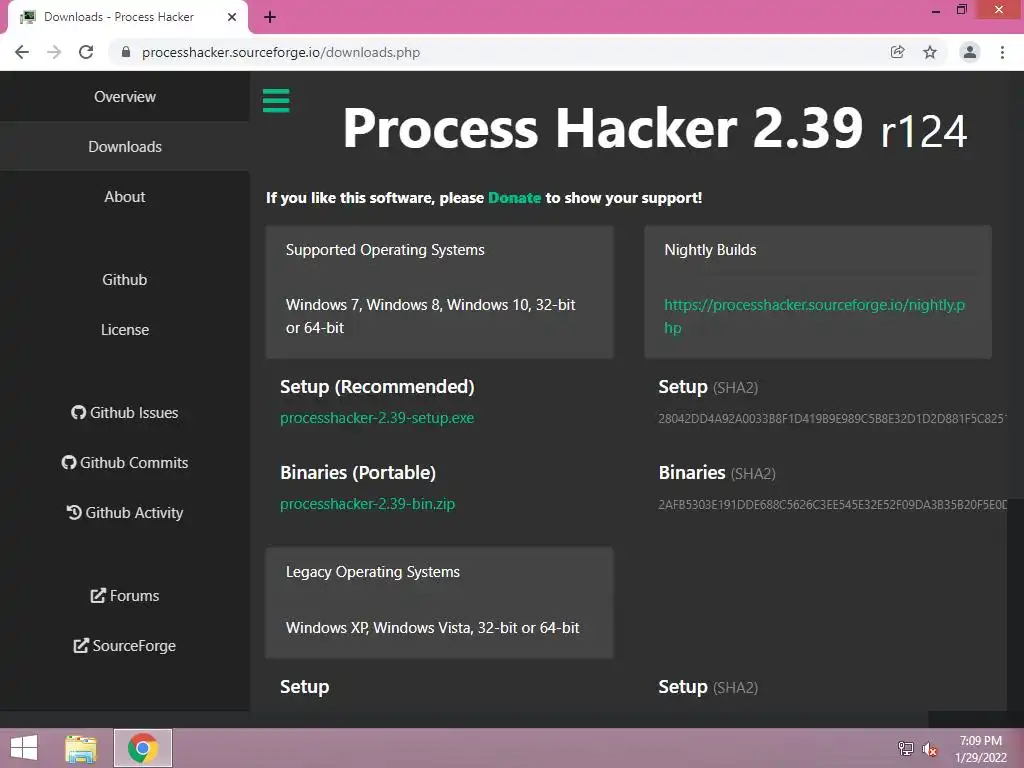This screenshot has height=768, width=1024.
Task: Toggle the green hamburger menu icon
Action: 276,101
